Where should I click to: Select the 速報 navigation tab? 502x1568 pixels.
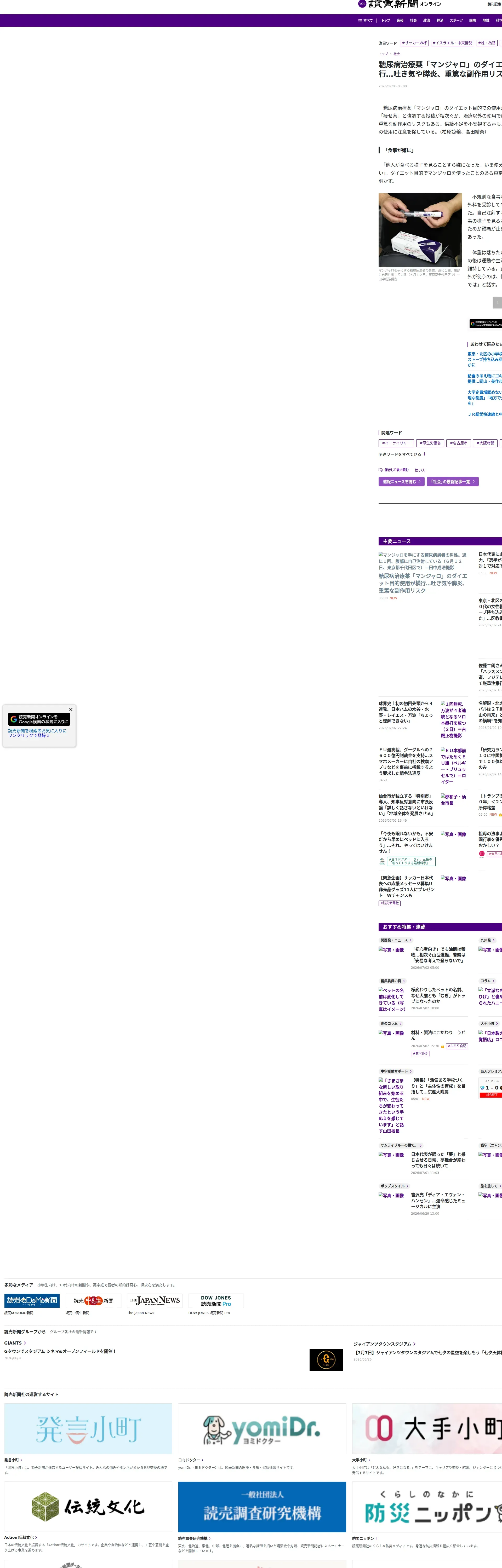(x=400, y=21)
